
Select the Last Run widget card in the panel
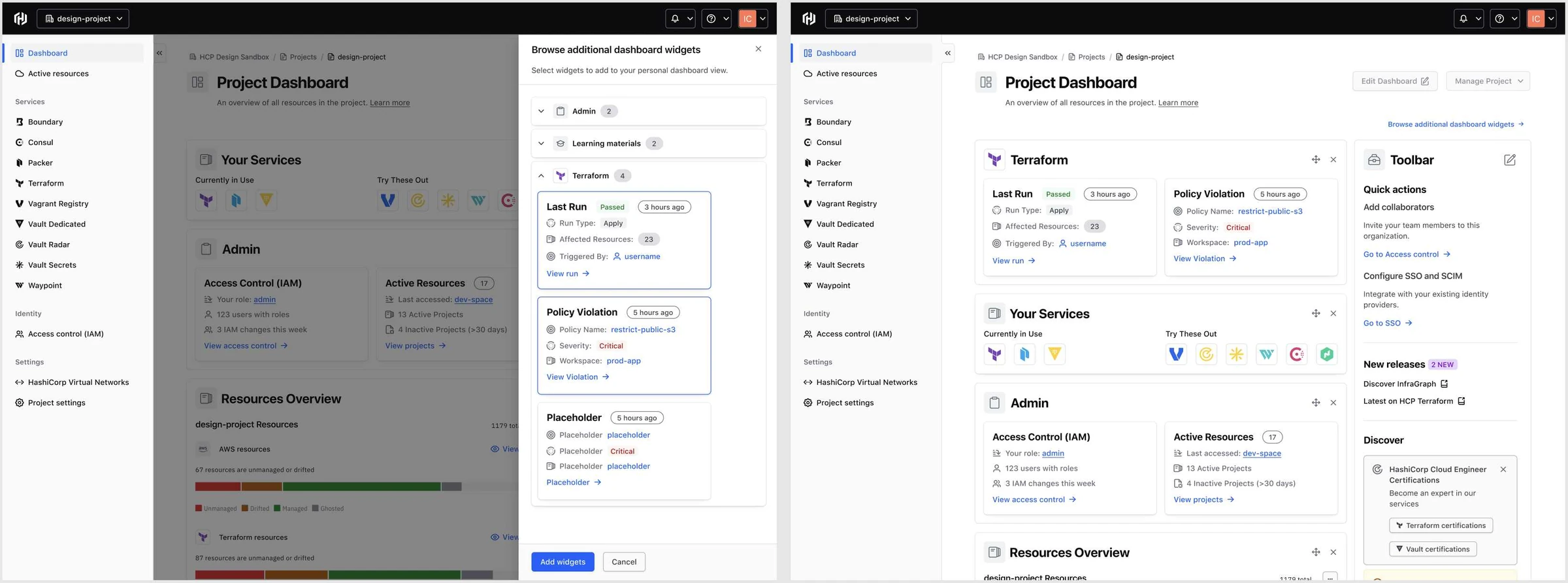click(x=624, y=240)
